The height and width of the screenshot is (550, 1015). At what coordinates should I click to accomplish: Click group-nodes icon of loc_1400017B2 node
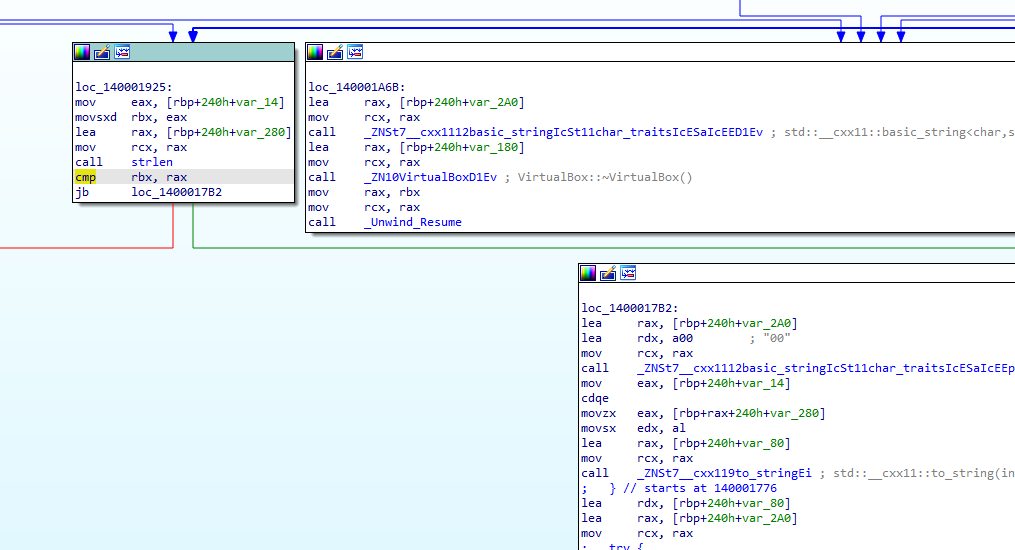629,274
